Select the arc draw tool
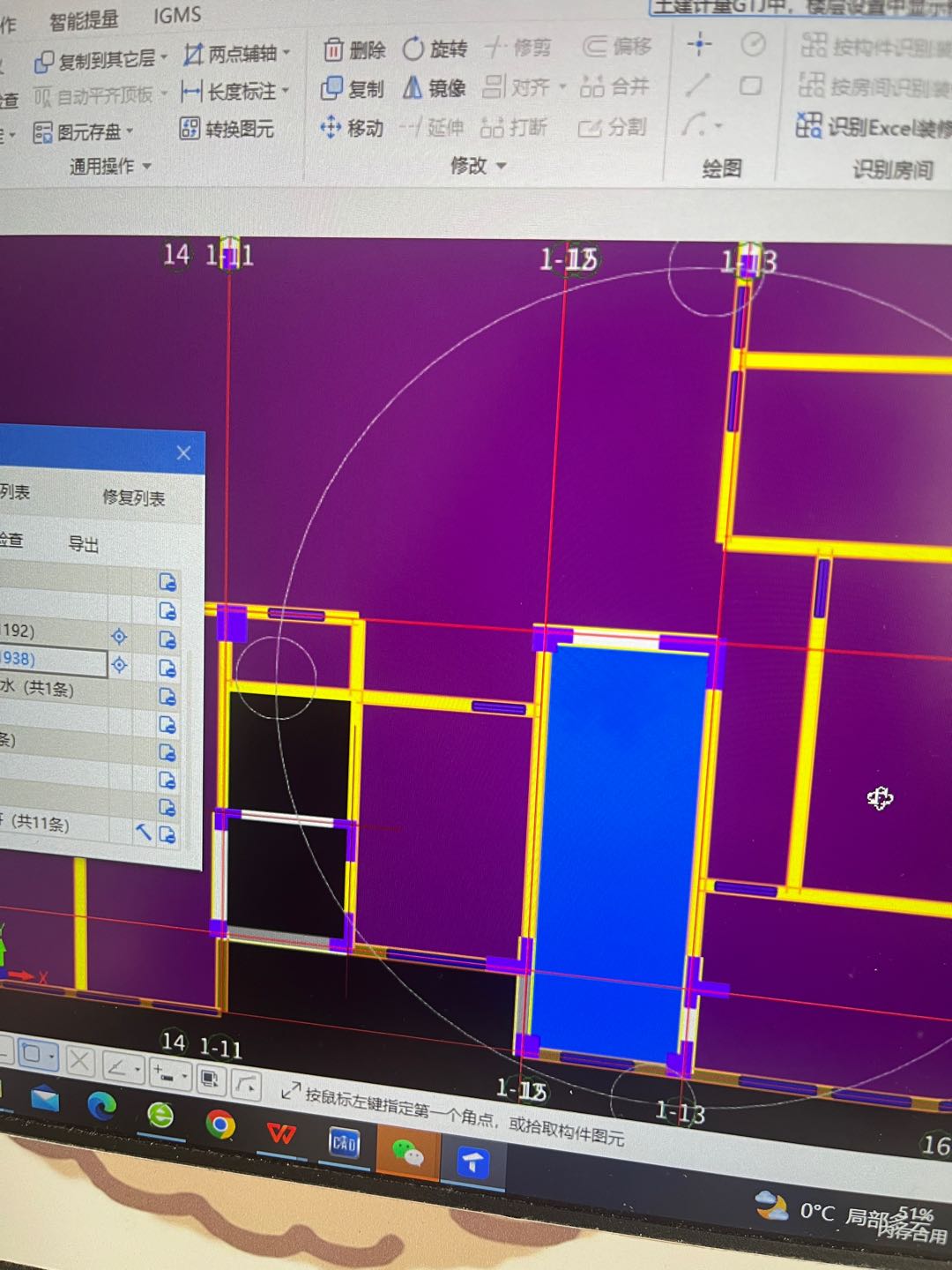The height and width of the screenshot is (1270, 952). click(x=693, y=125)
